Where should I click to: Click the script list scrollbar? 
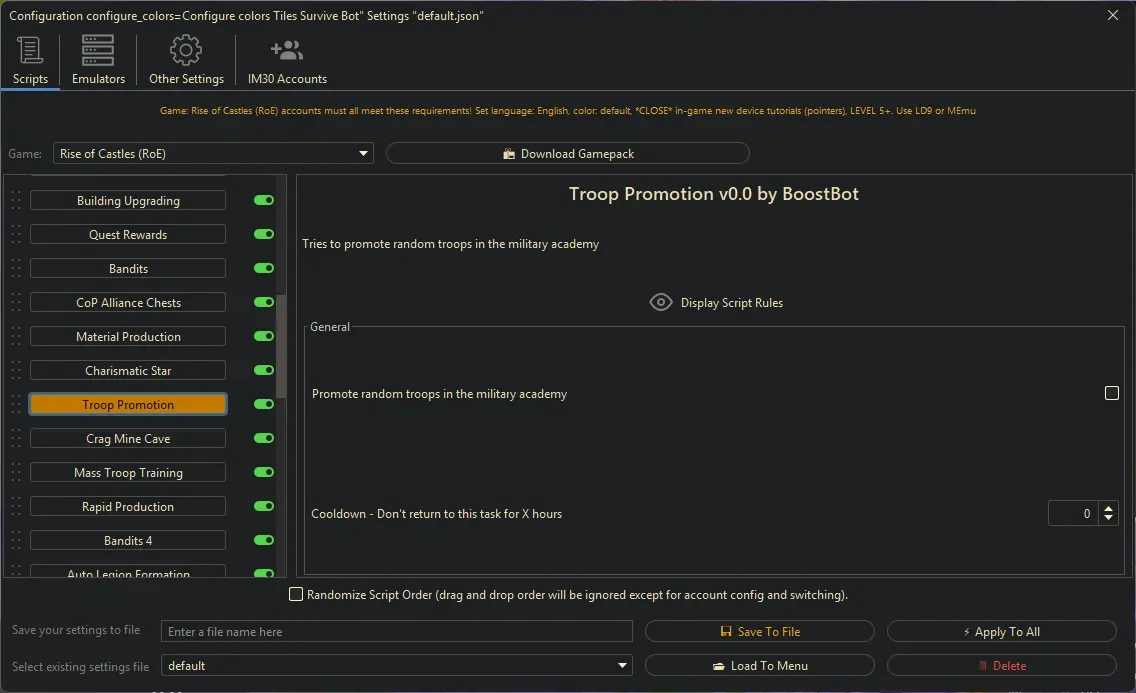pyautogui.click(x=281, y=346)
